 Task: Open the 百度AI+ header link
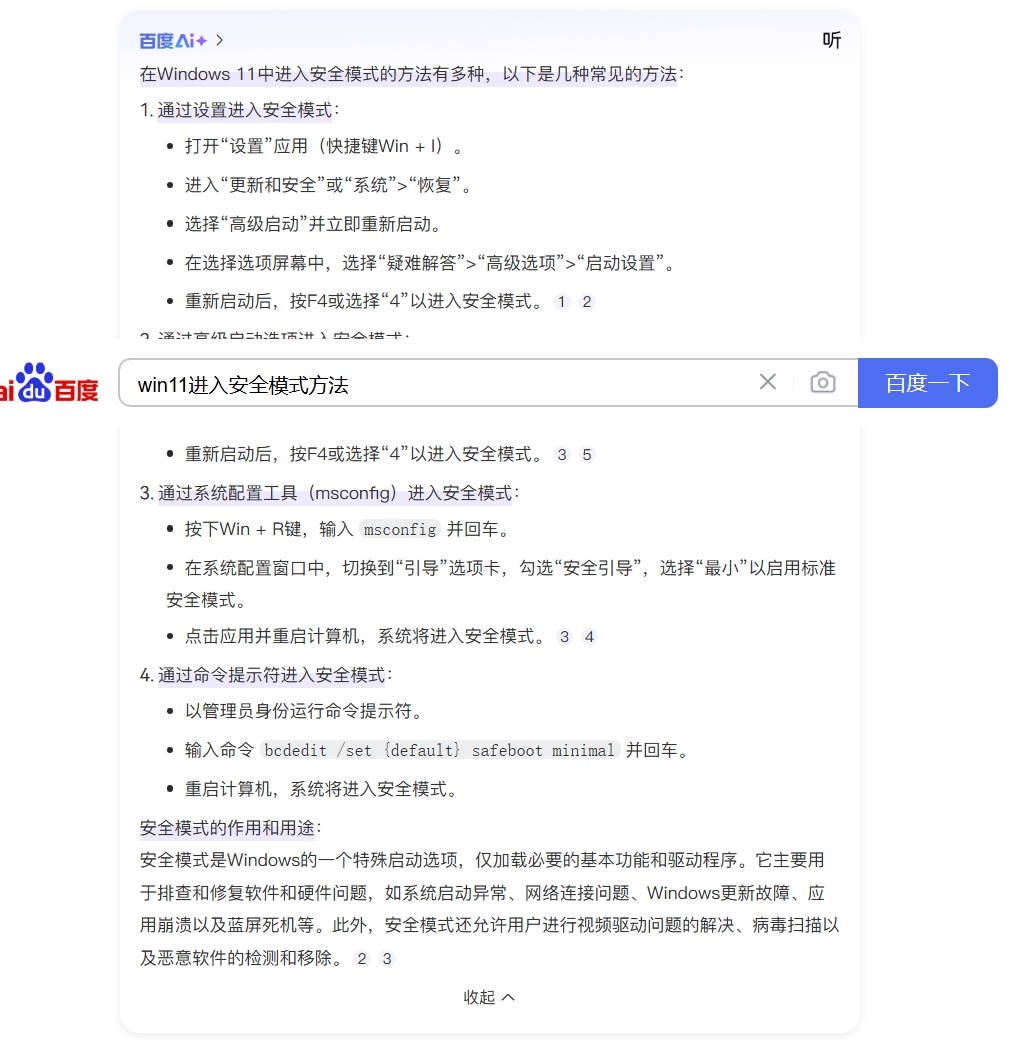(x=173, y=41)
